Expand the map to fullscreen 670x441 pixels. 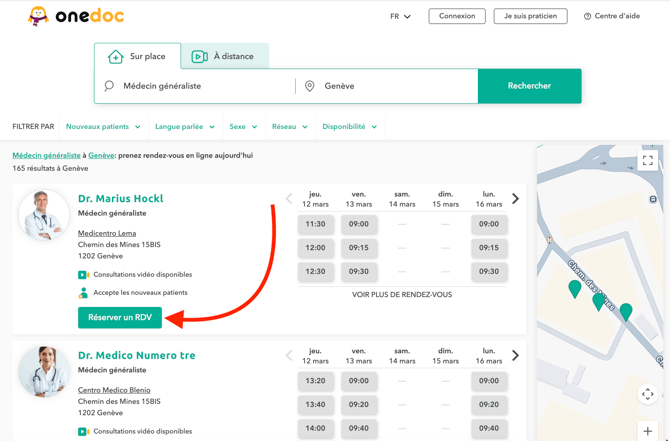tap(647, 160)
